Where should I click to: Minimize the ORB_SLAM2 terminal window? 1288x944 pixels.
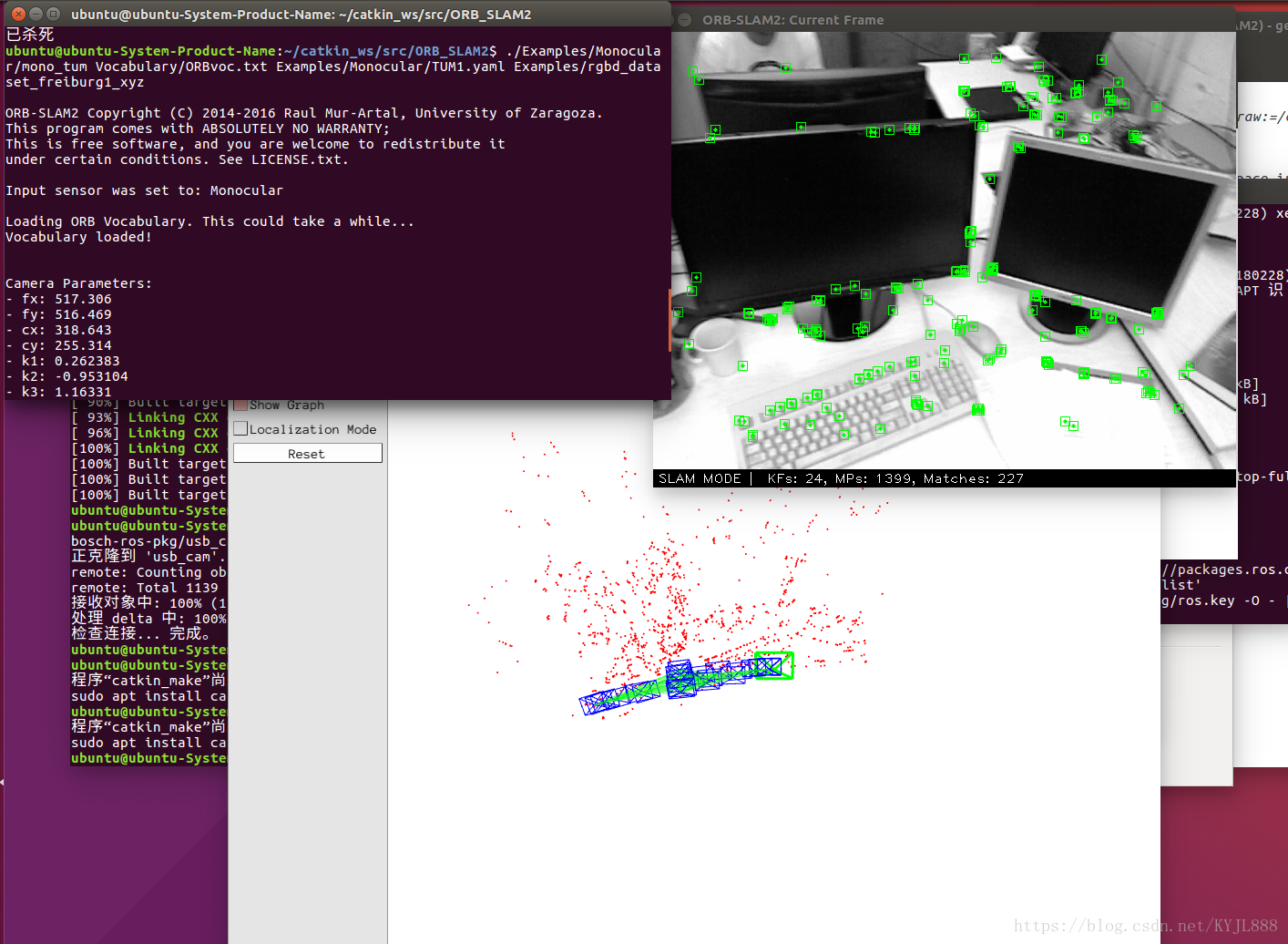click(x=36, y=14)
